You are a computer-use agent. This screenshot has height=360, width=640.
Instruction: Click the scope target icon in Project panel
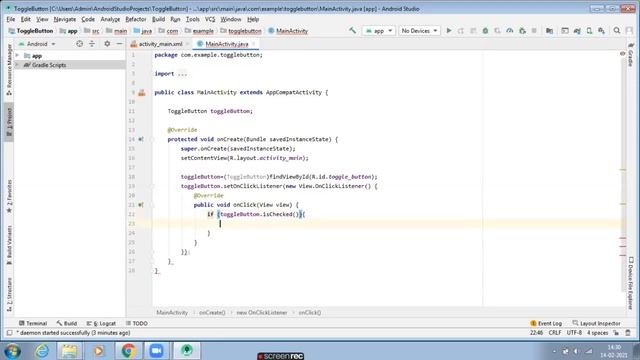coord(80,44)
